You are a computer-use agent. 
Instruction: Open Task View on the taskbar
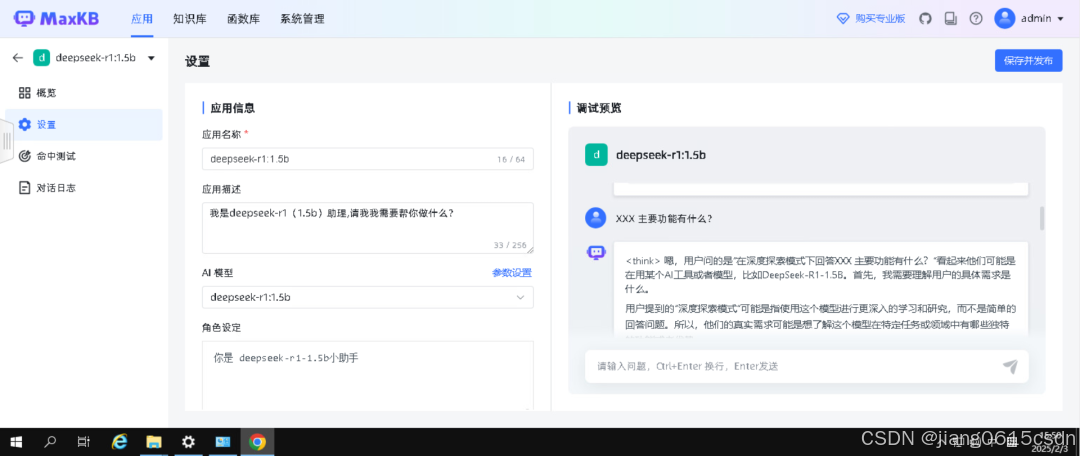pos(83,442)
